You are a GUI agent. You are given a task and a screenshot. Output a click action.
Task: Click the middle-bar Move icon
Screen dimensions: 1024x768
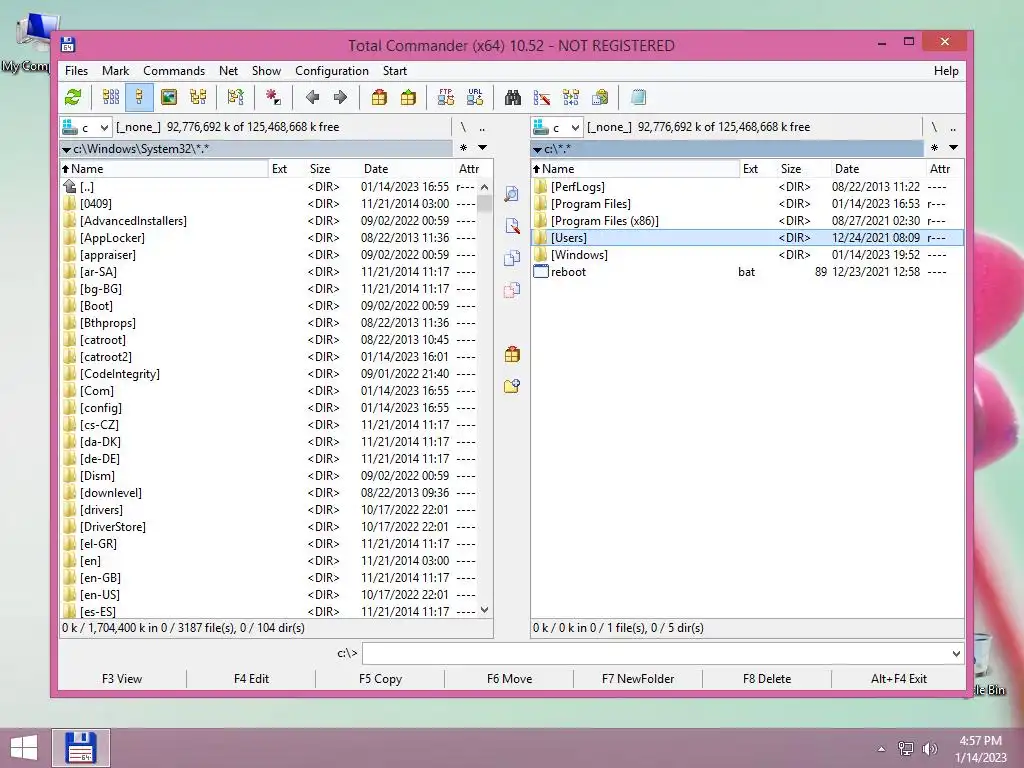(x=512, y=290)
